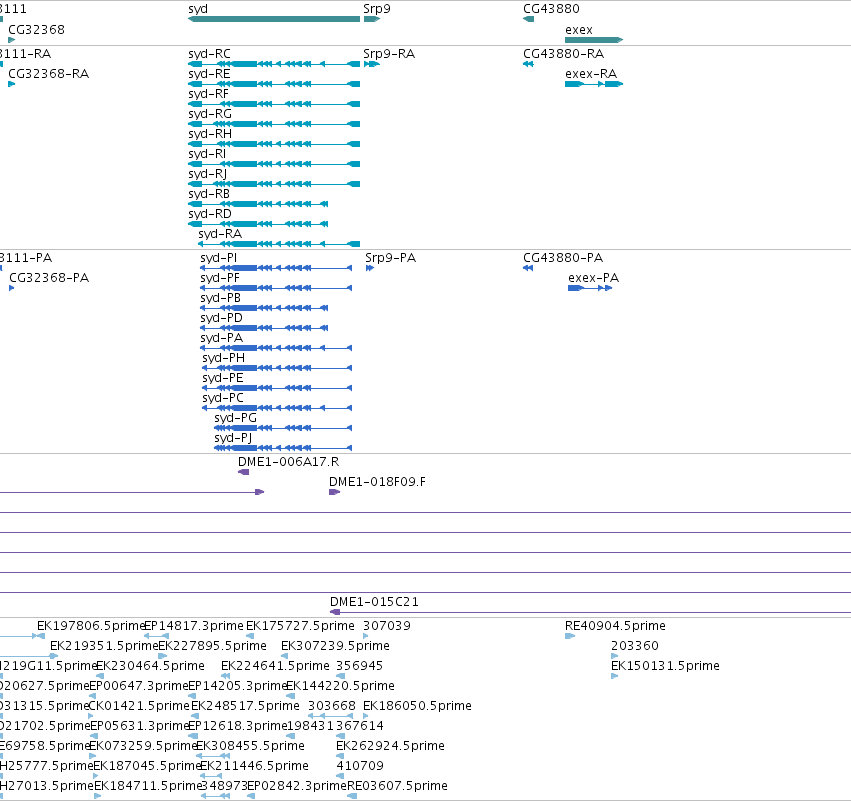Open the Srp9-PA protein label
This screenshot has height=801, width=851.
[x=391, y=258]
